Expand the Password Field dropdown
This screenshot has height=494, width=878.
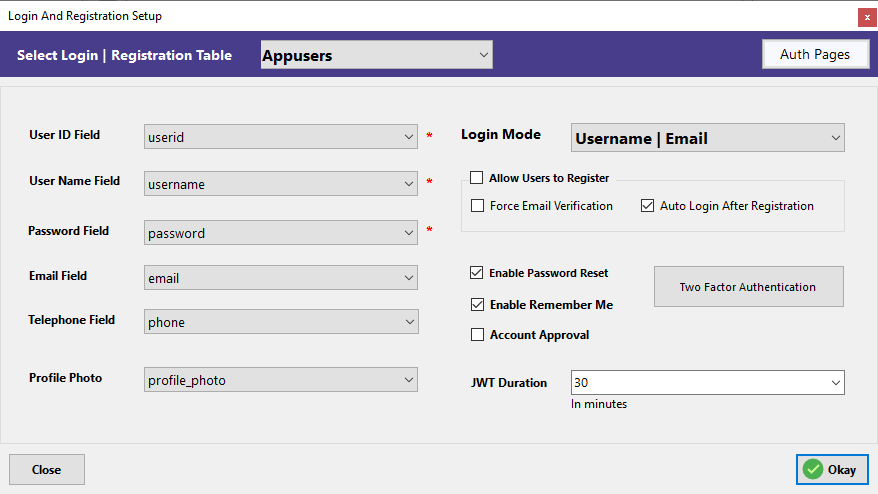point(281,232)
